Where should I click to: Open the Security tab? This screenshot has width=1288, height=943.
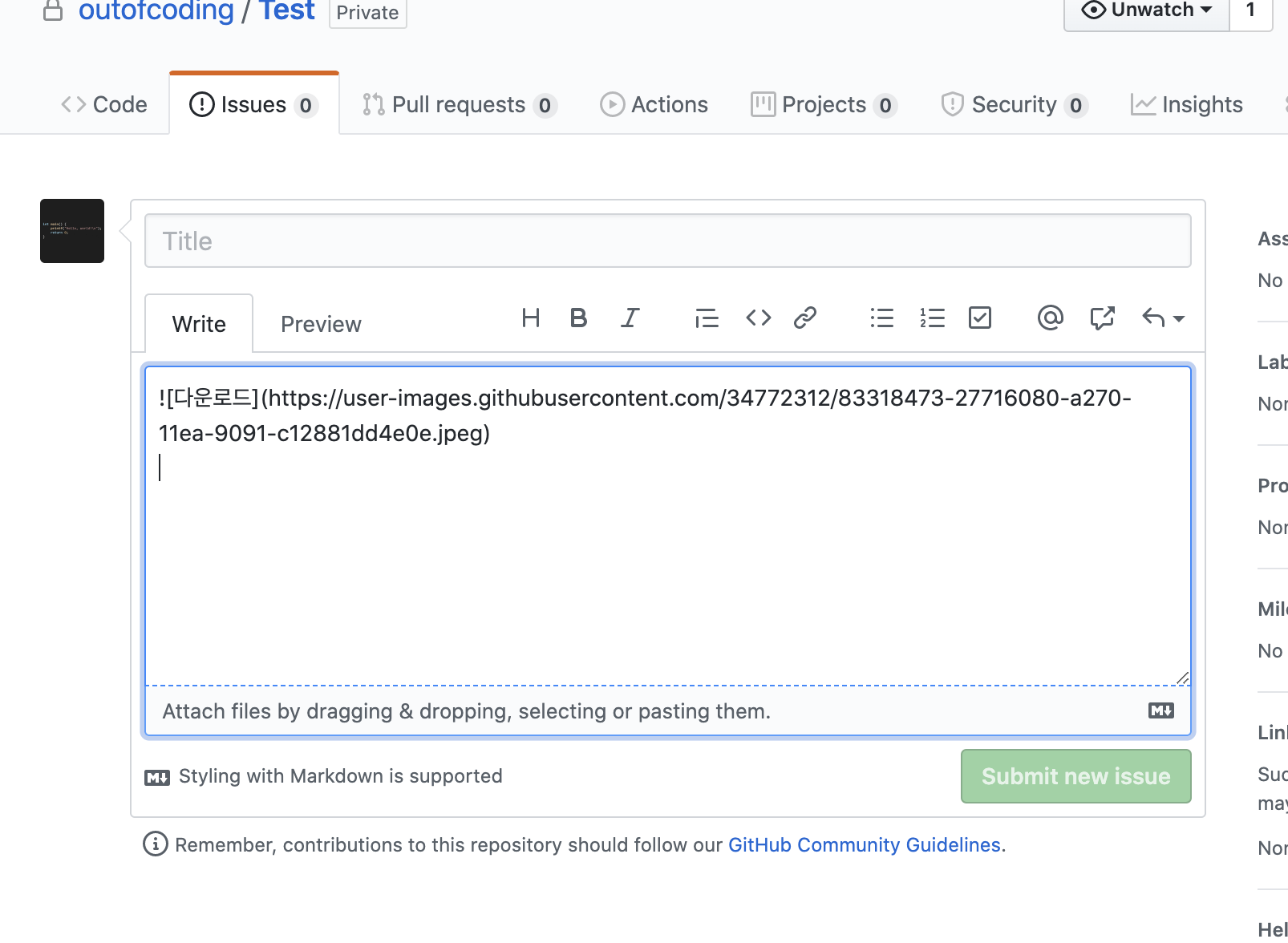pyautogui.click(x=1015, y=105)
